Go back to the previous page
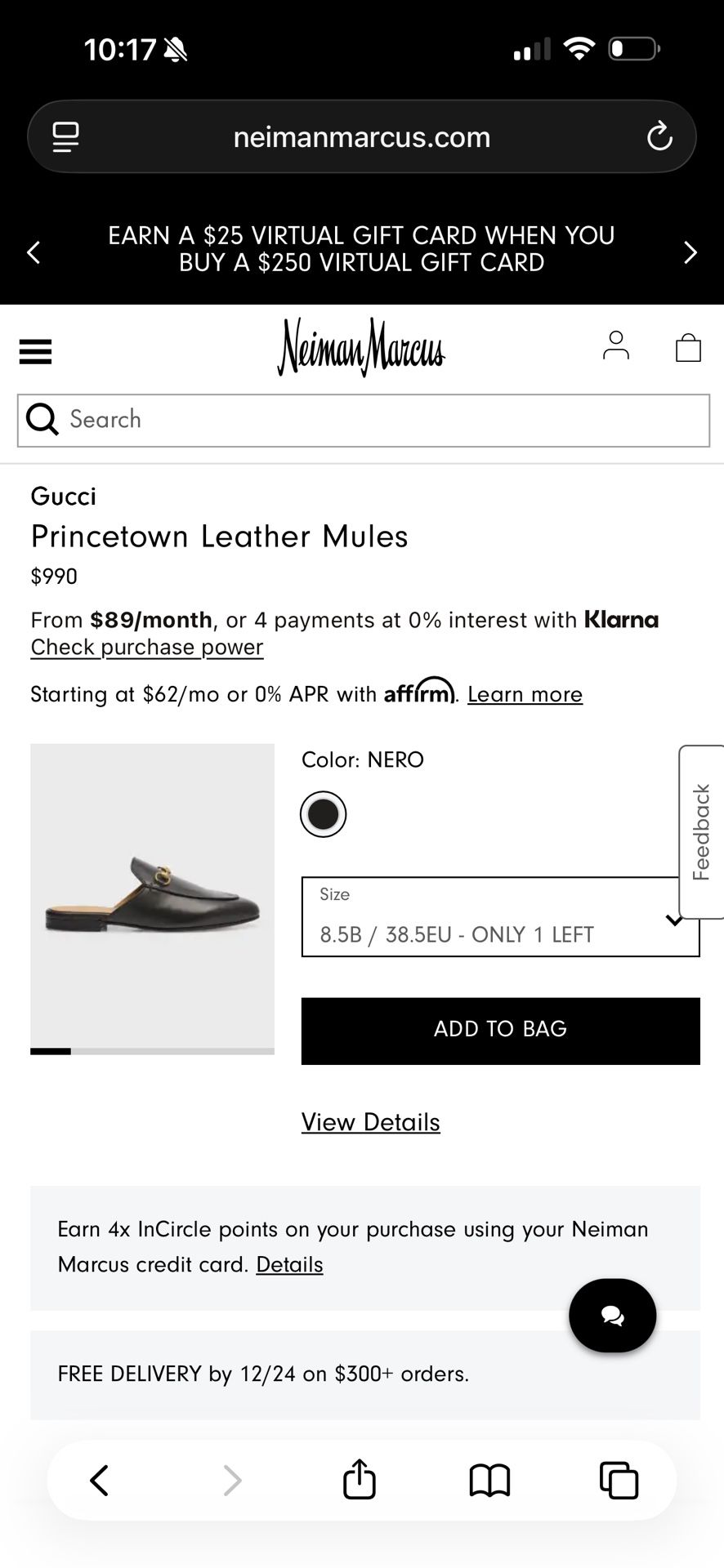Image resolution: width=724 pixels, height=1568 pixels. [100, 1480]
